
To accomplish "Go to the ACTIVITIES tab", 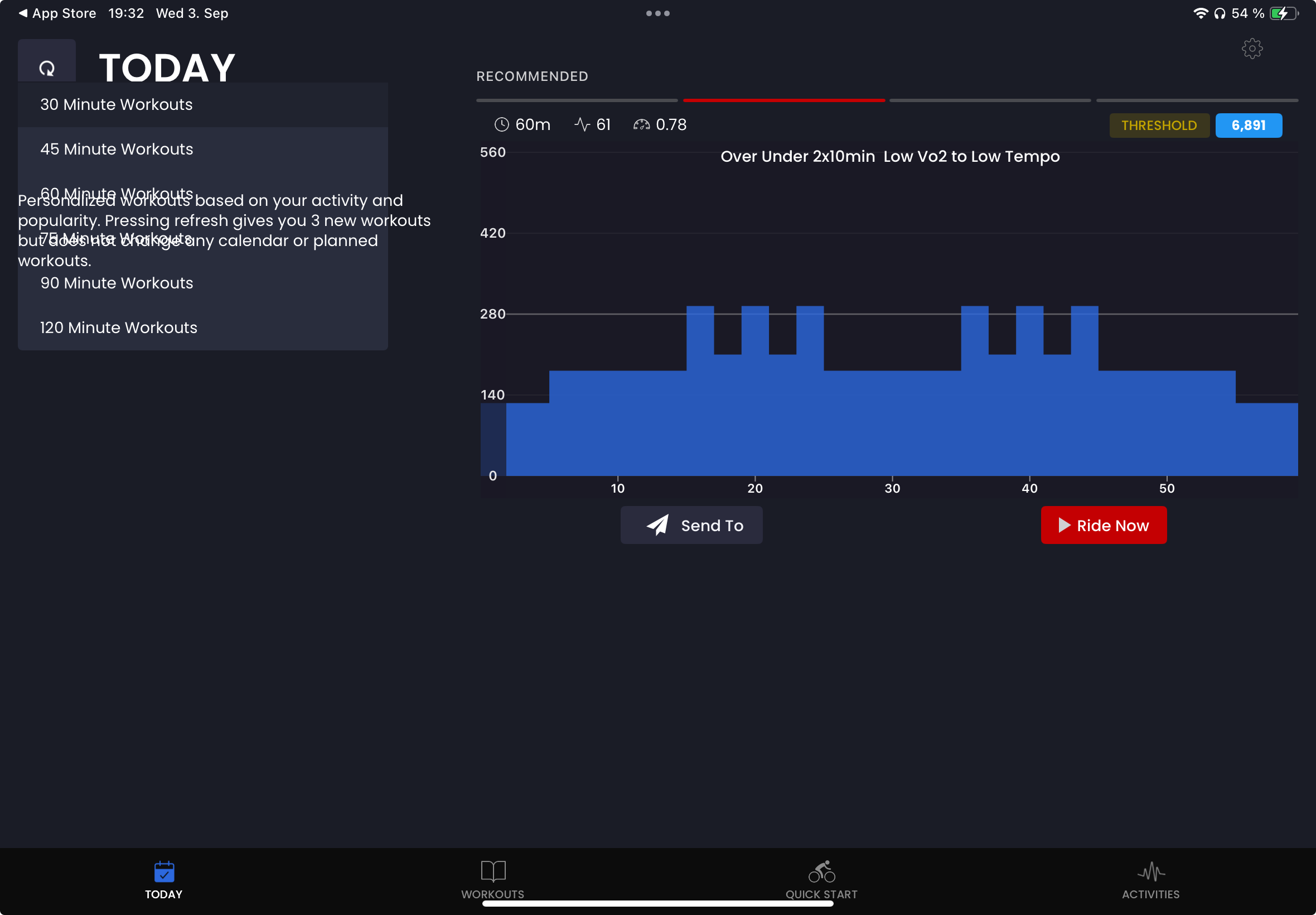I will coord(1150,880).
